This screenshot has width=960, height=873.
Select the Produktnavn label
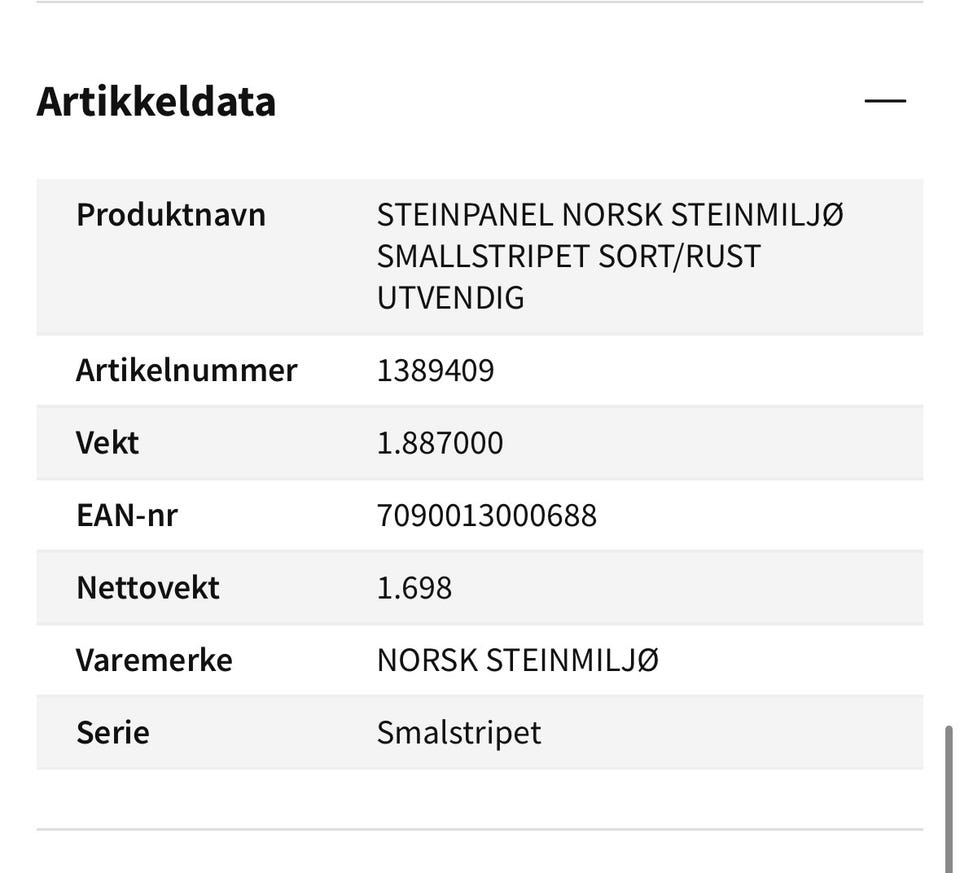(x=171, y=215)
